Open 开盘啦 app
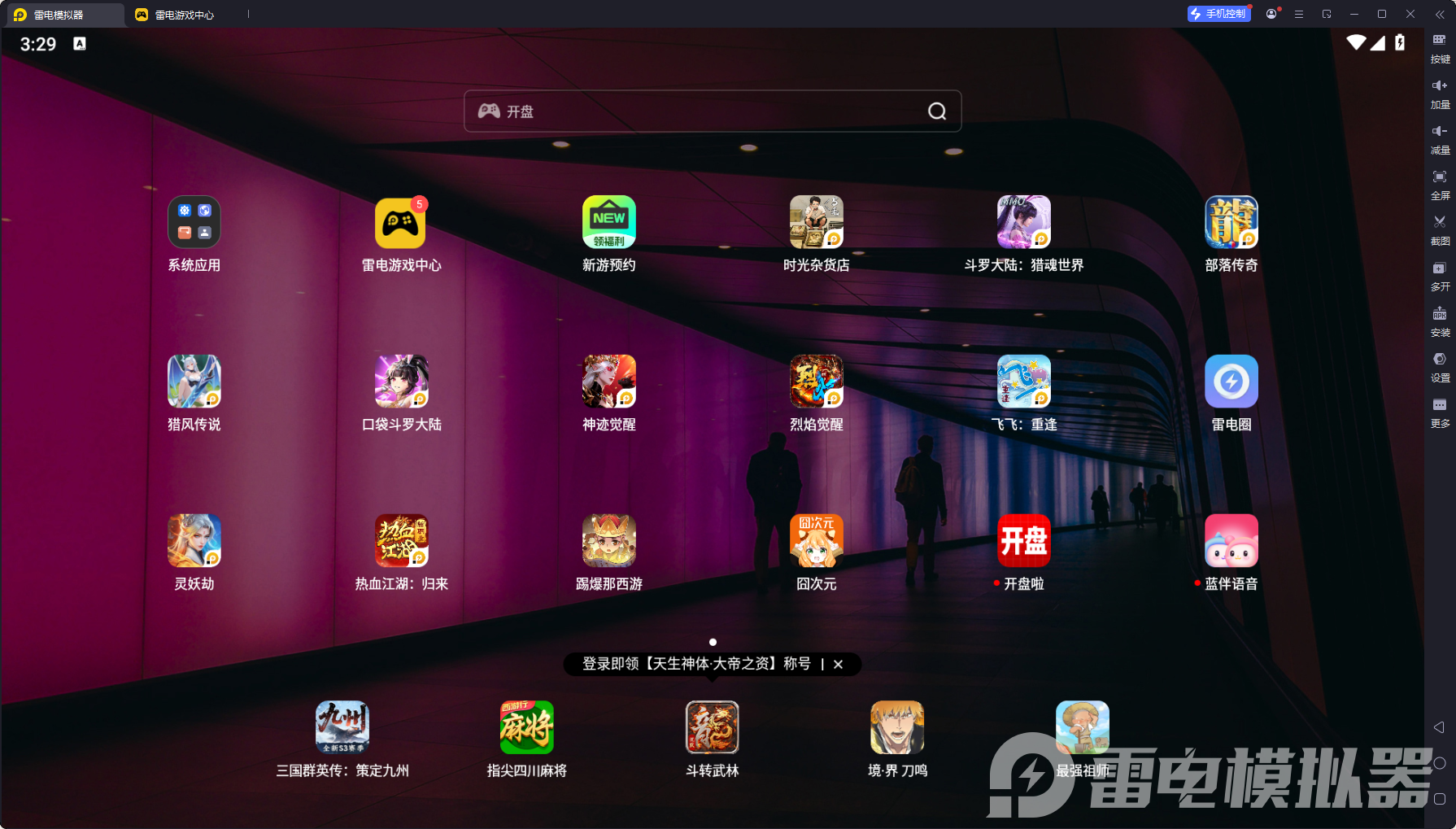This screenshot has height=829, width=1456. coord(1023,541)
